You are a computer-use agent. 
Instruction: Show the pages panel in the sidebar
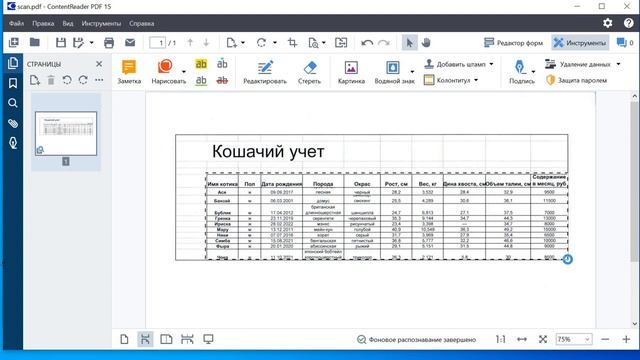tap(13, 63)
